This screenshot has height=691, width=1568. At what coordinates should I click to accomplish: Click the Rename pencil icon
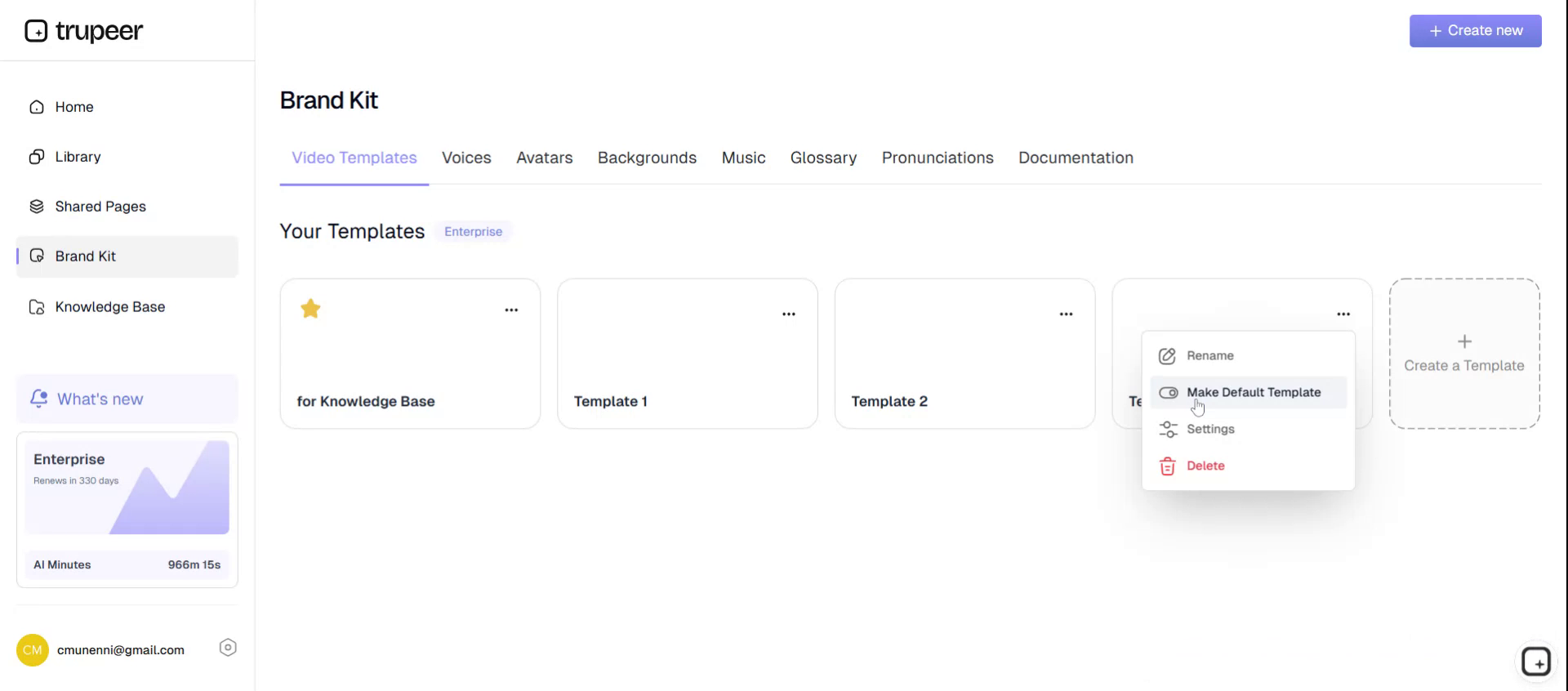click(1168, 356)
